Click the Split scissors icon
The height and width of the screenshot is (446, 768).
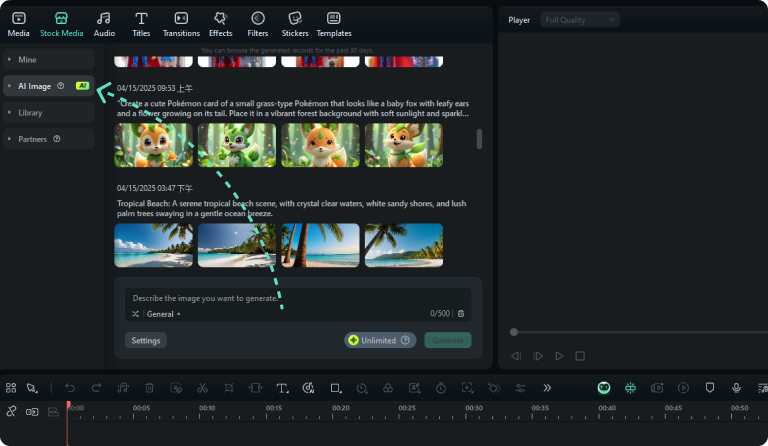[202, 388]
